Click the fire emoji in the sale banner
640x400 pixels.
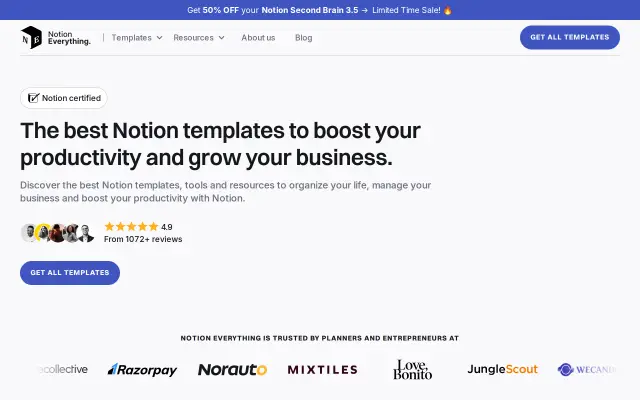(448, 10)
